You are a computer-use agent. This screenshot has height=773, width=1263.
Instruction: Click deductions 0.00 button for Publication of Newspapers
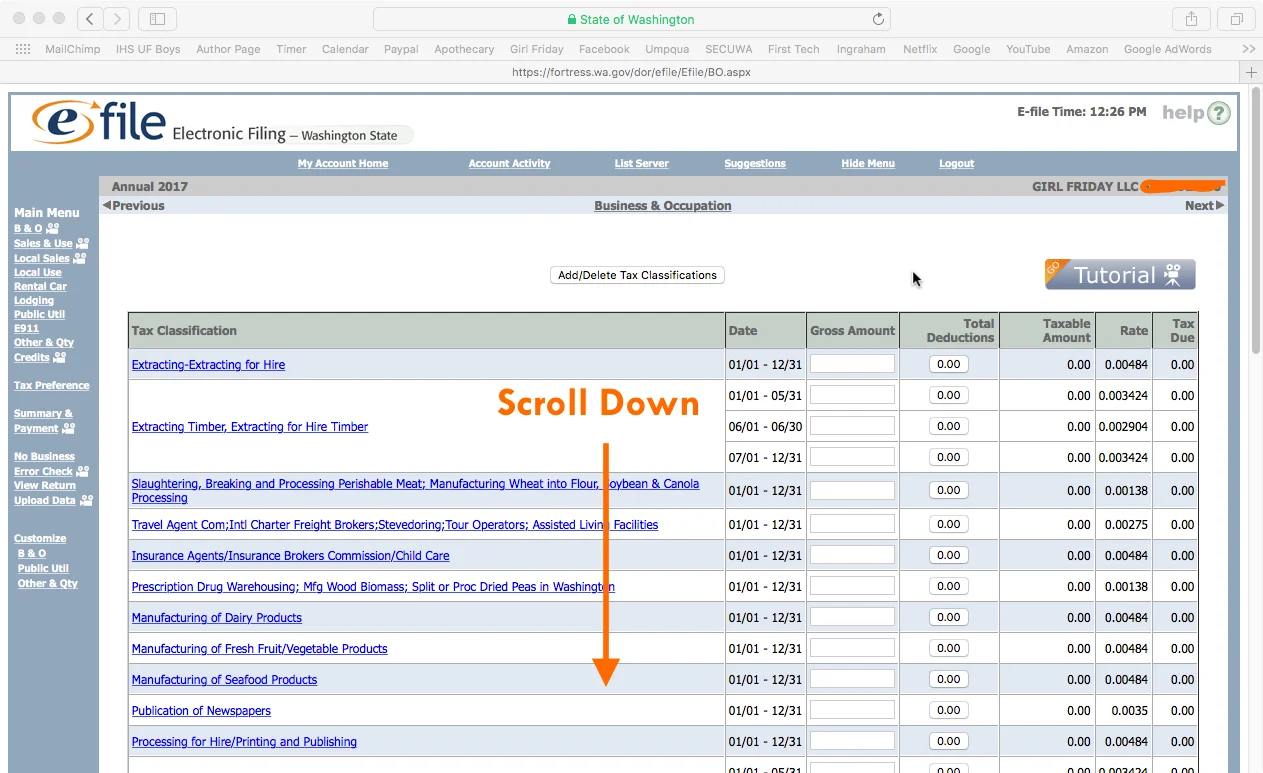(x=949, y=710)
